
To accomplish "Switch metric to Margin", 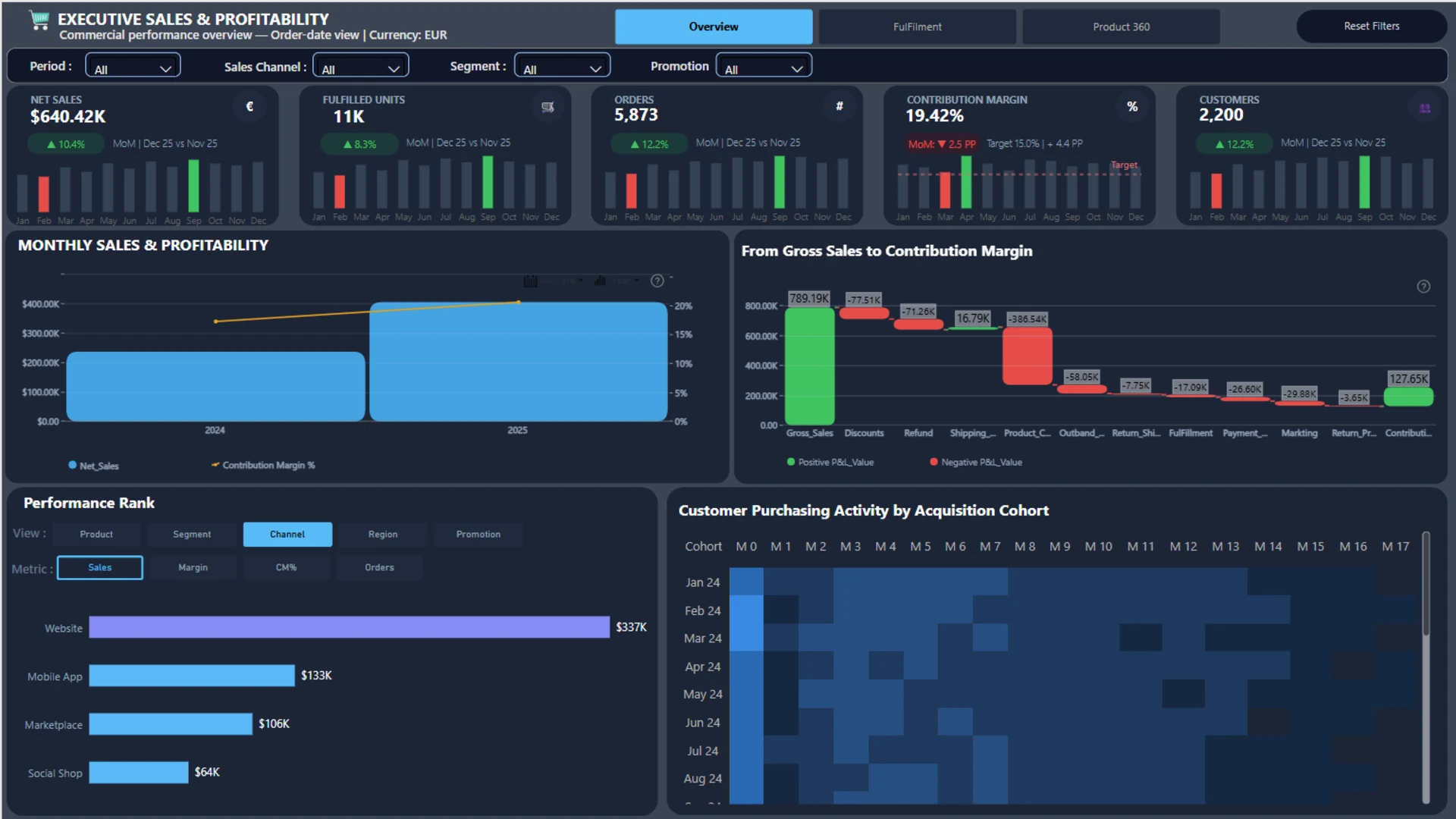I will (x=193, y=568).
